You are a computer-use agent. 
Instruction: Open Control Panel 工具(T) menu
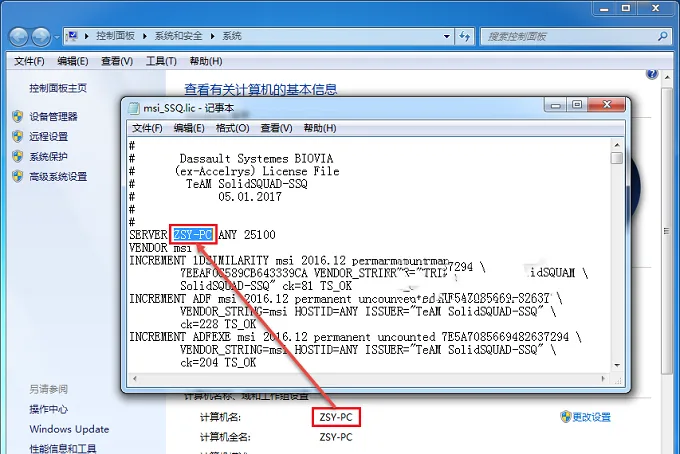point(161,61)
